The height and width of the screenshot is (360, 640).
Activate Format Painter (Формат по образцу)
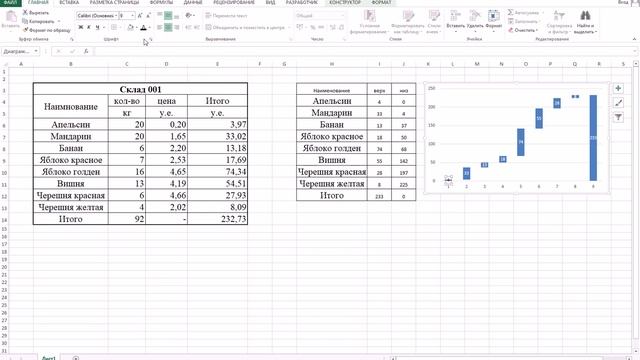coord(46,30)
